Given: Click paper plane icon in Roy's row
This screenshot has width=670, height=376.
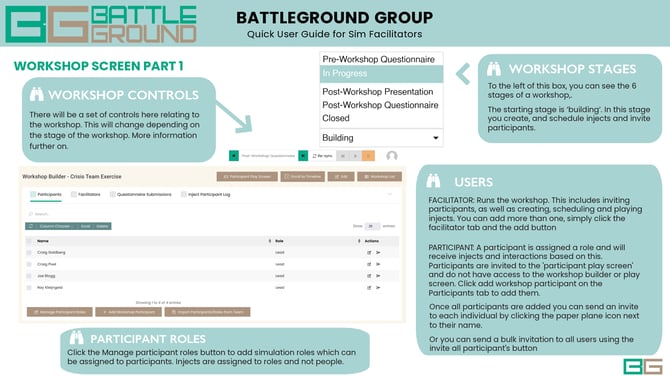Looking at the screenshot, I should (x=378, y=288).
